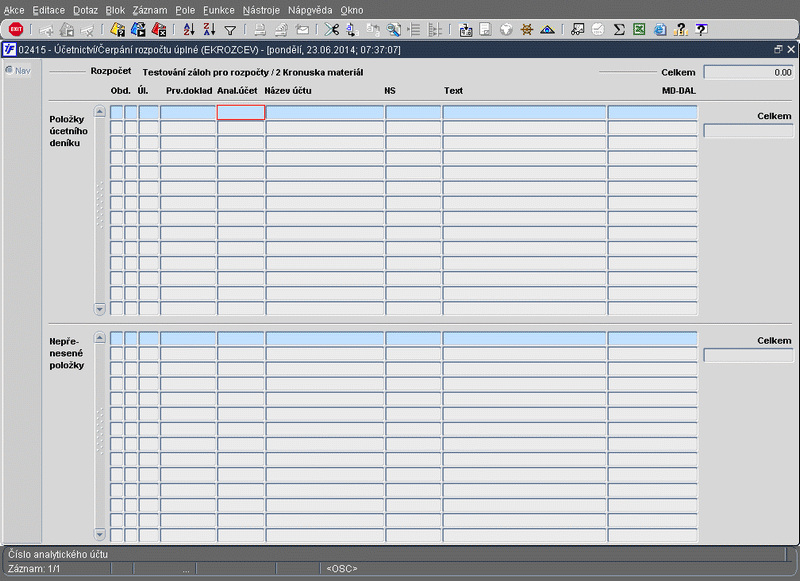Toggle the Nav radio button
Image resolution: width=800 pixels, height=581 pixels.
[9, 70]
